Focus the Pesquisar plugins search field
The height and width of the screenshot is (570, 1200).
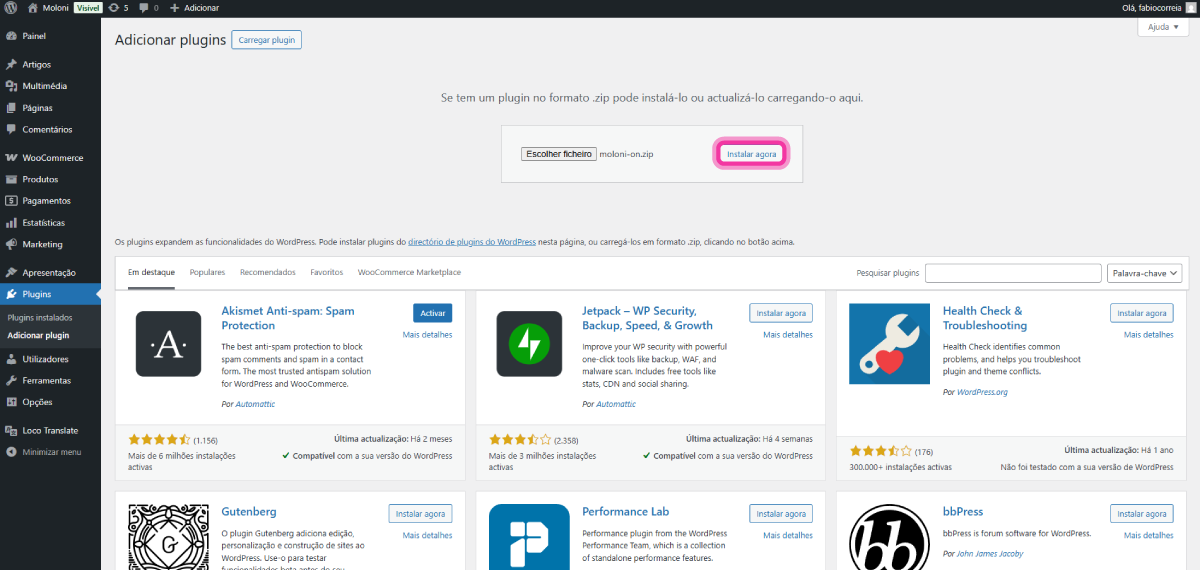1013,273
